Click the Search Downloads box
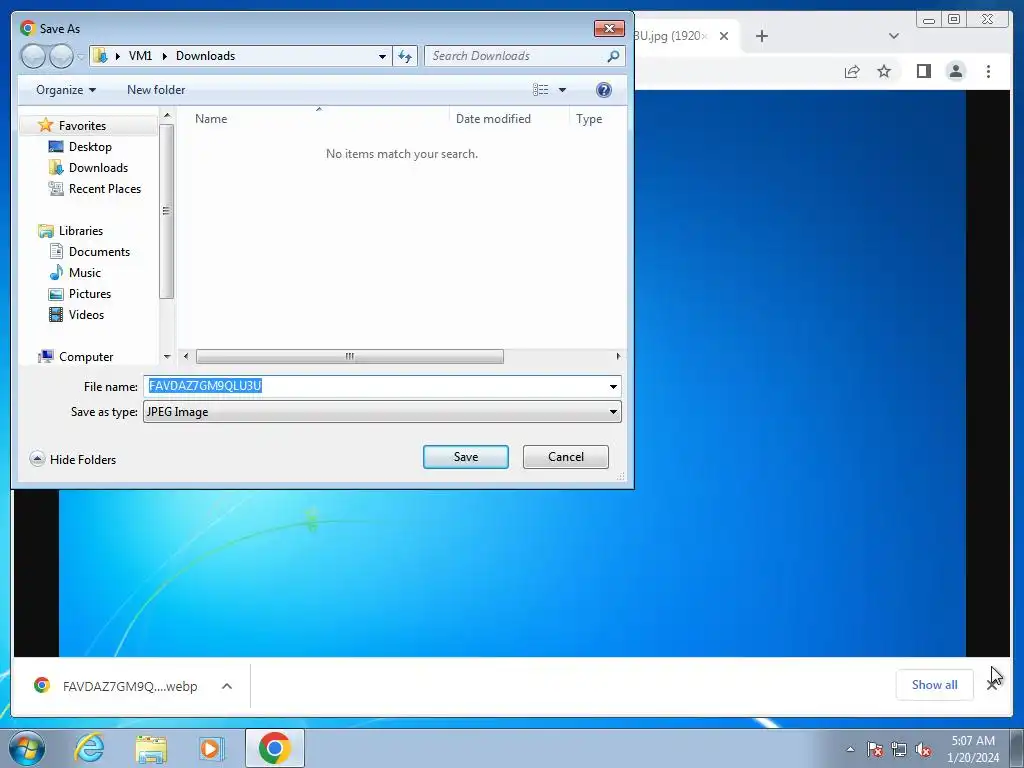The width and height of the screenshot is (1024, 768). (x=516, y=56)
